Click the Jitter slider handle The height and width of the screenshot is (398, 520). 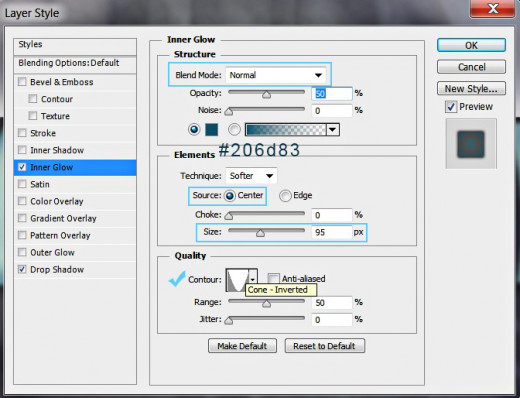(229, 321)
